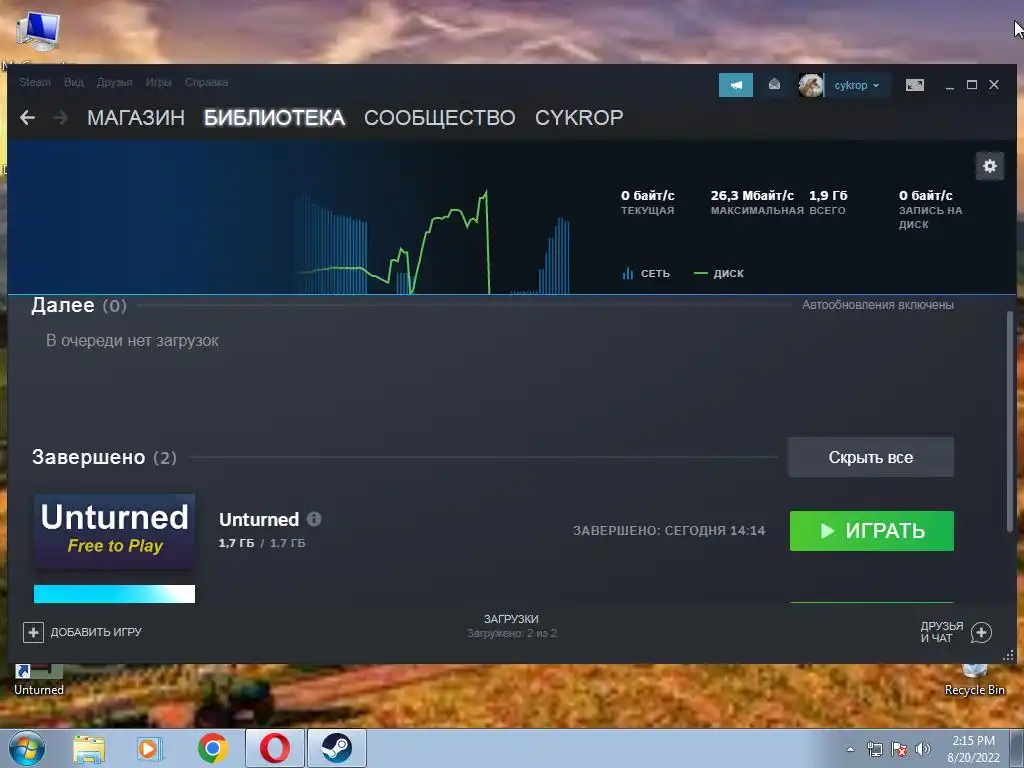Open the Вид menu

pyautogui.click(x=74, y=82)
